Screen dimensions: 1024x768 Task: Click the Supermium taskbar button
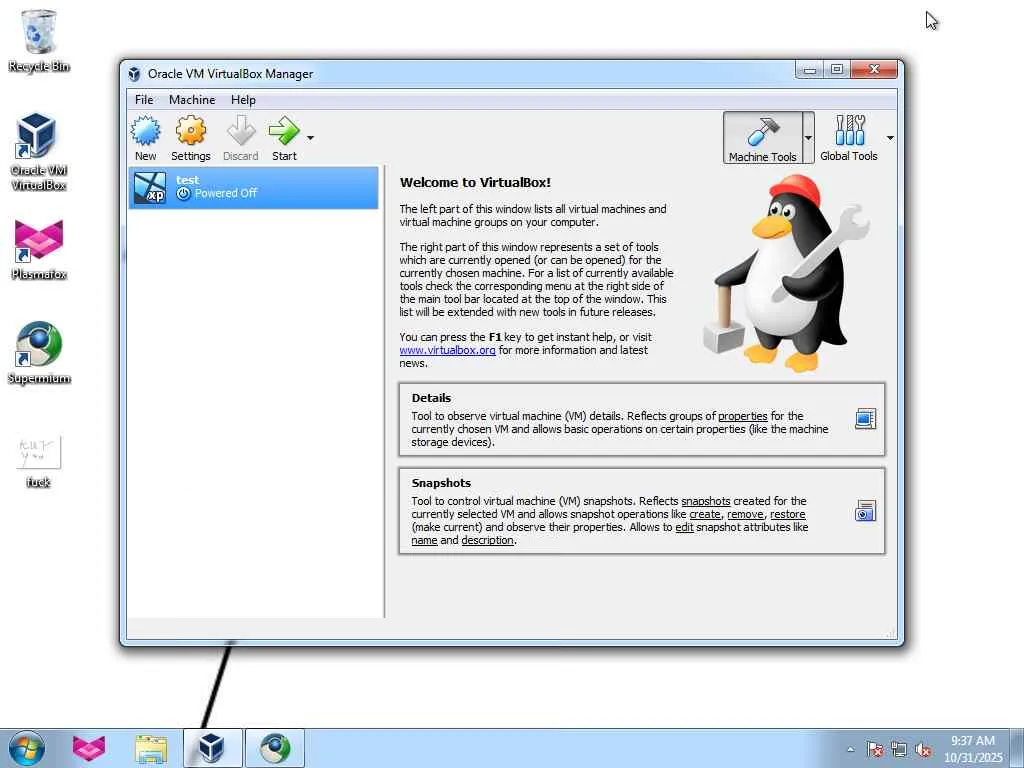(x=275, y=748)
